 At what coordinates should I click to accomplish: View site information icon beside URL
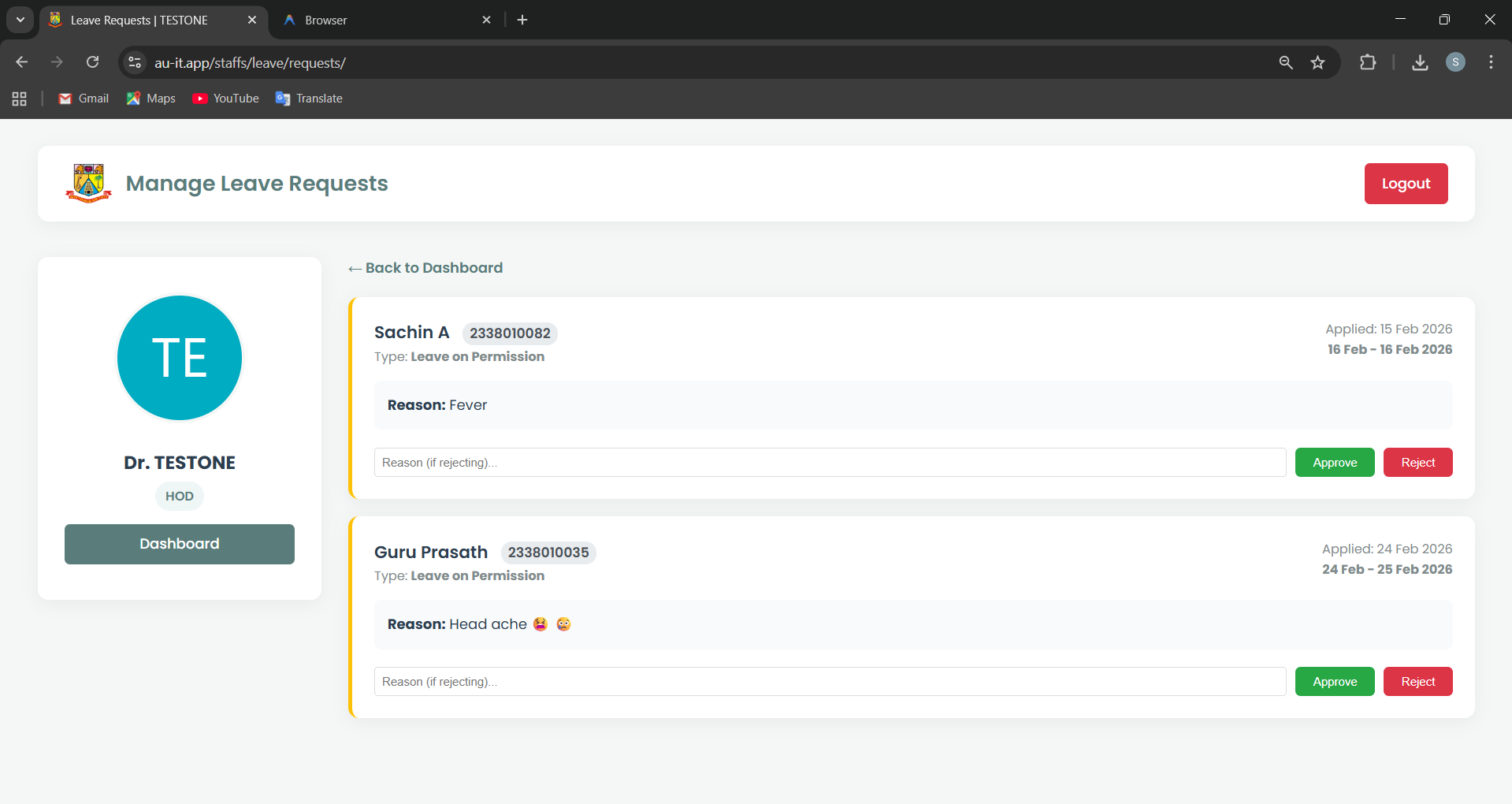(x=135, y=62)
